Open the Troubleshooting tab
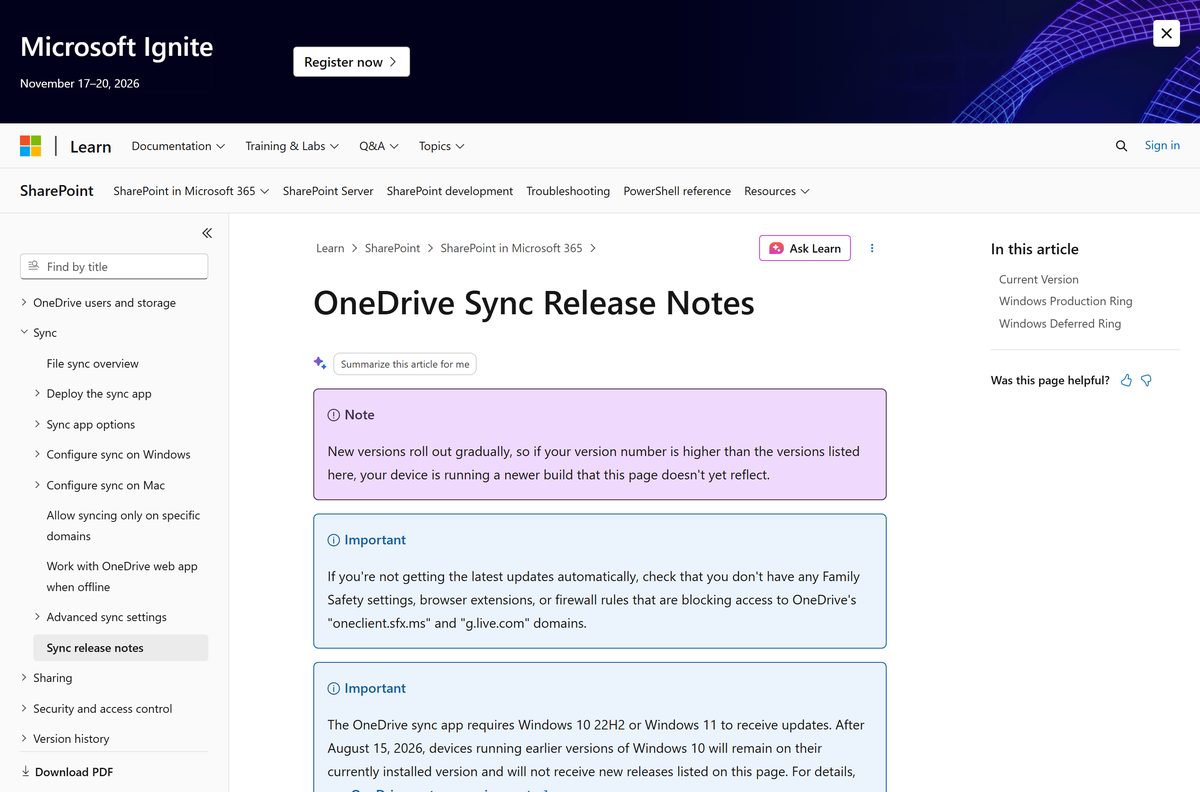This screenshot has height=792, width=1200. [568, 191]
